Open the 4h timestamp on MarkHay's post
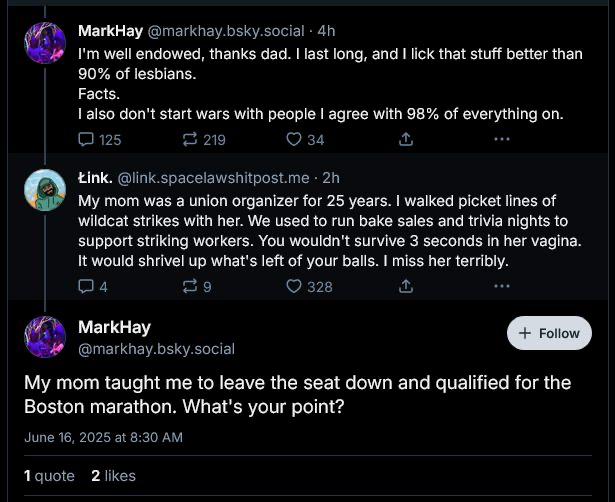The height and width of the screenshot is (502, 615). coord(326,30)
